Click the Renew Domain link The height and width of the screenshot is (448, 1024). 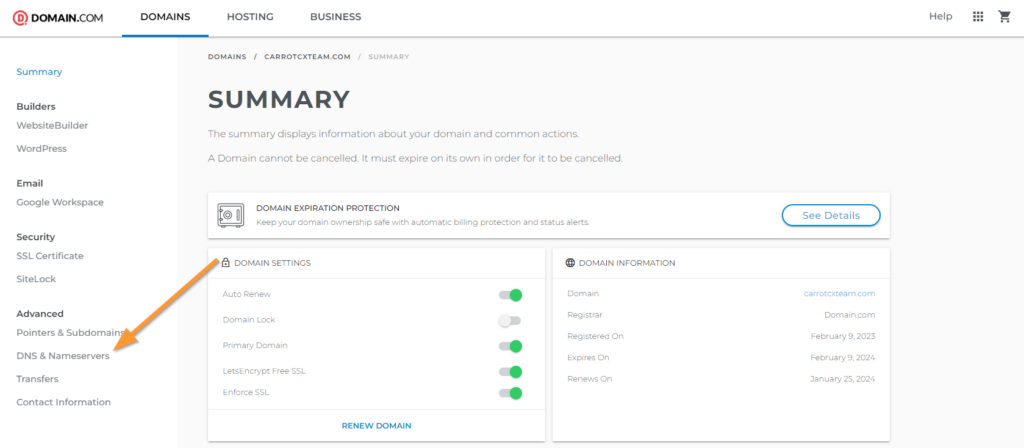376,426
